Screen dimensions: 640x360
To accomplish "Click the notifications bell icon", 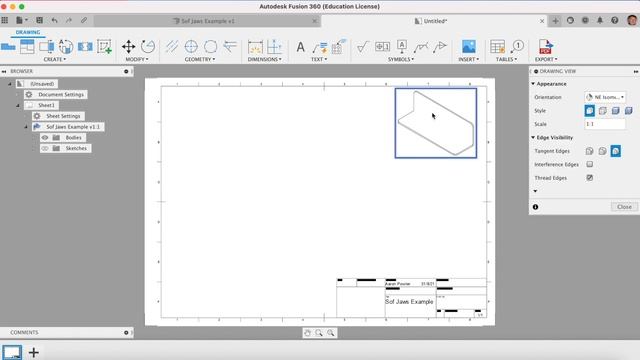I will 600,20.
